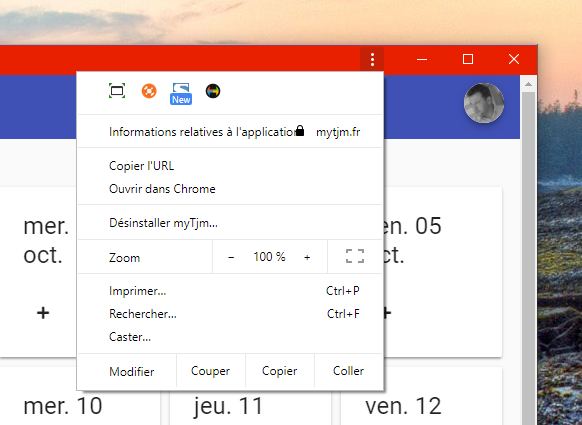Click the green screen capture extension icon
Screen dimensions: 582x425
[x=117, y=91]
